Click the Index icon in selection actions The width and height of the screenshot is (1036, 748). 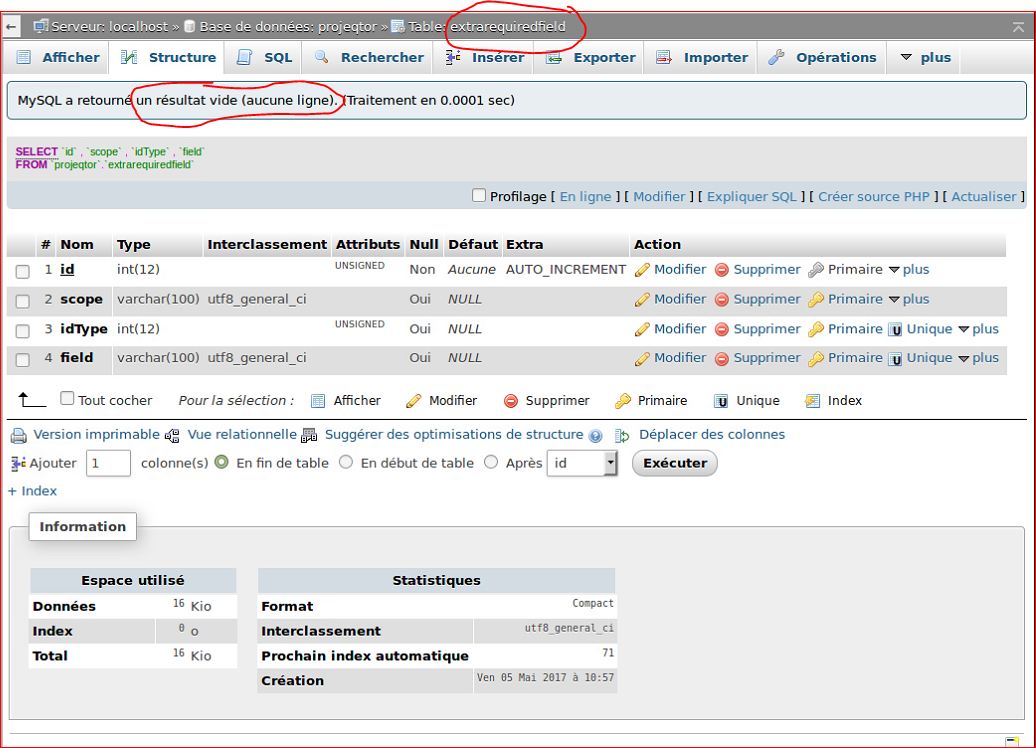tap(813, 401)
